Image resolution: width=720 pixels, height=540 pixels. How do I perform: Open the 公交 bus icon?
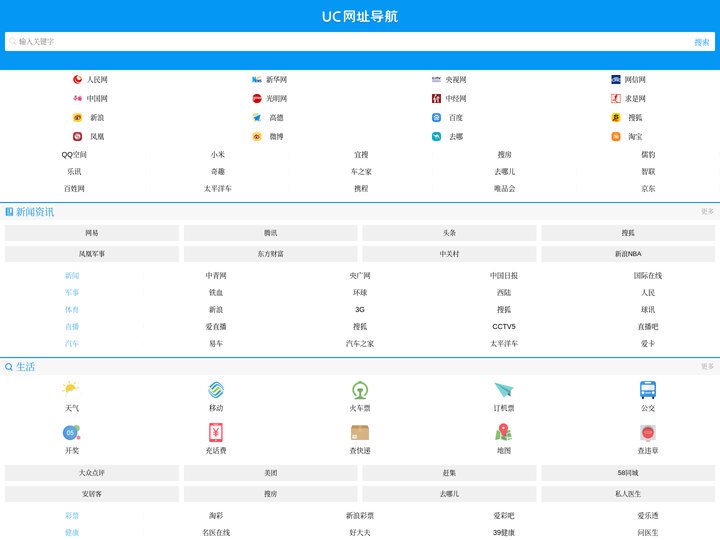pyautogui.click(x=648, y=389)
